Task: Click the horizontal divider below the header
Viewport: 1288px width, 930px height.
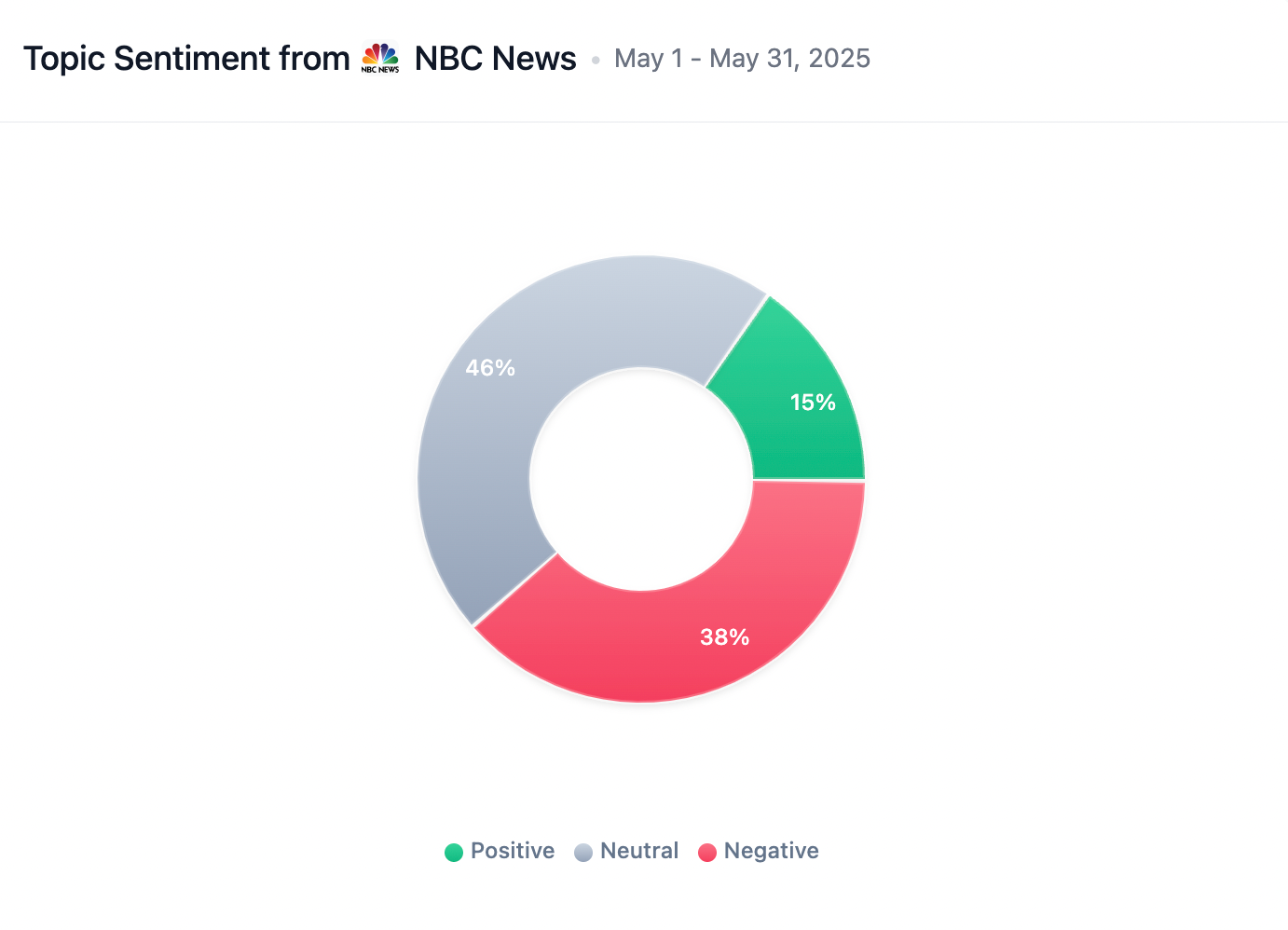Action: coord(644,121)
